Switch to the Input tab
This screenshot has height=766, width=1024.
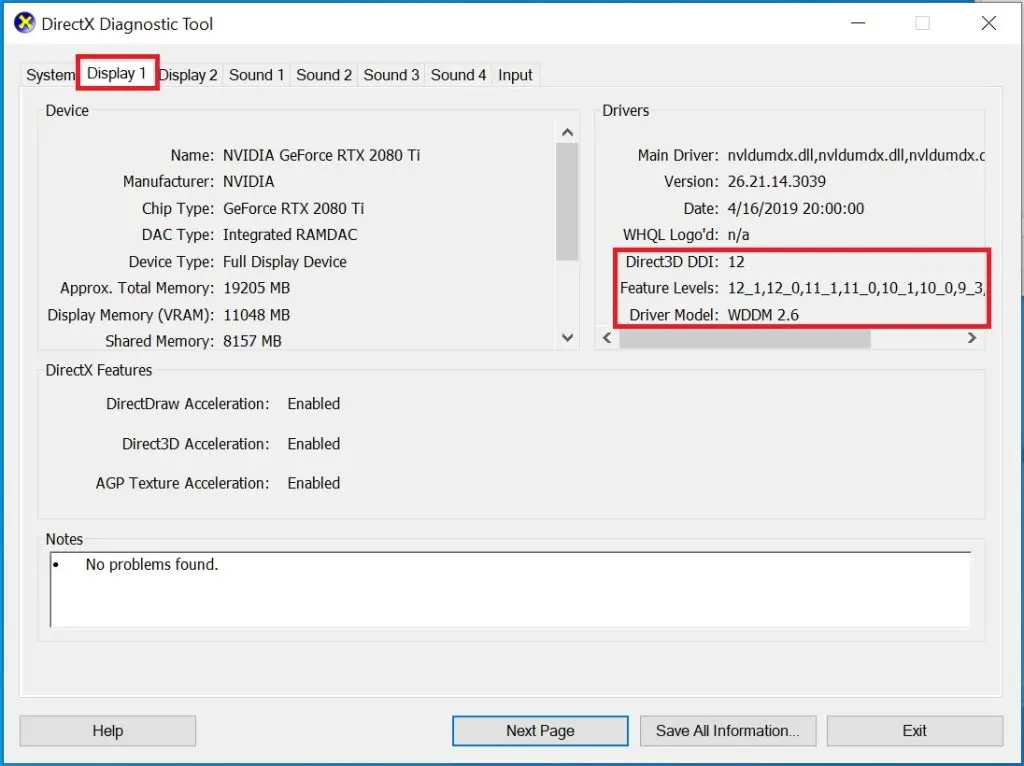[x=515, y=75]
